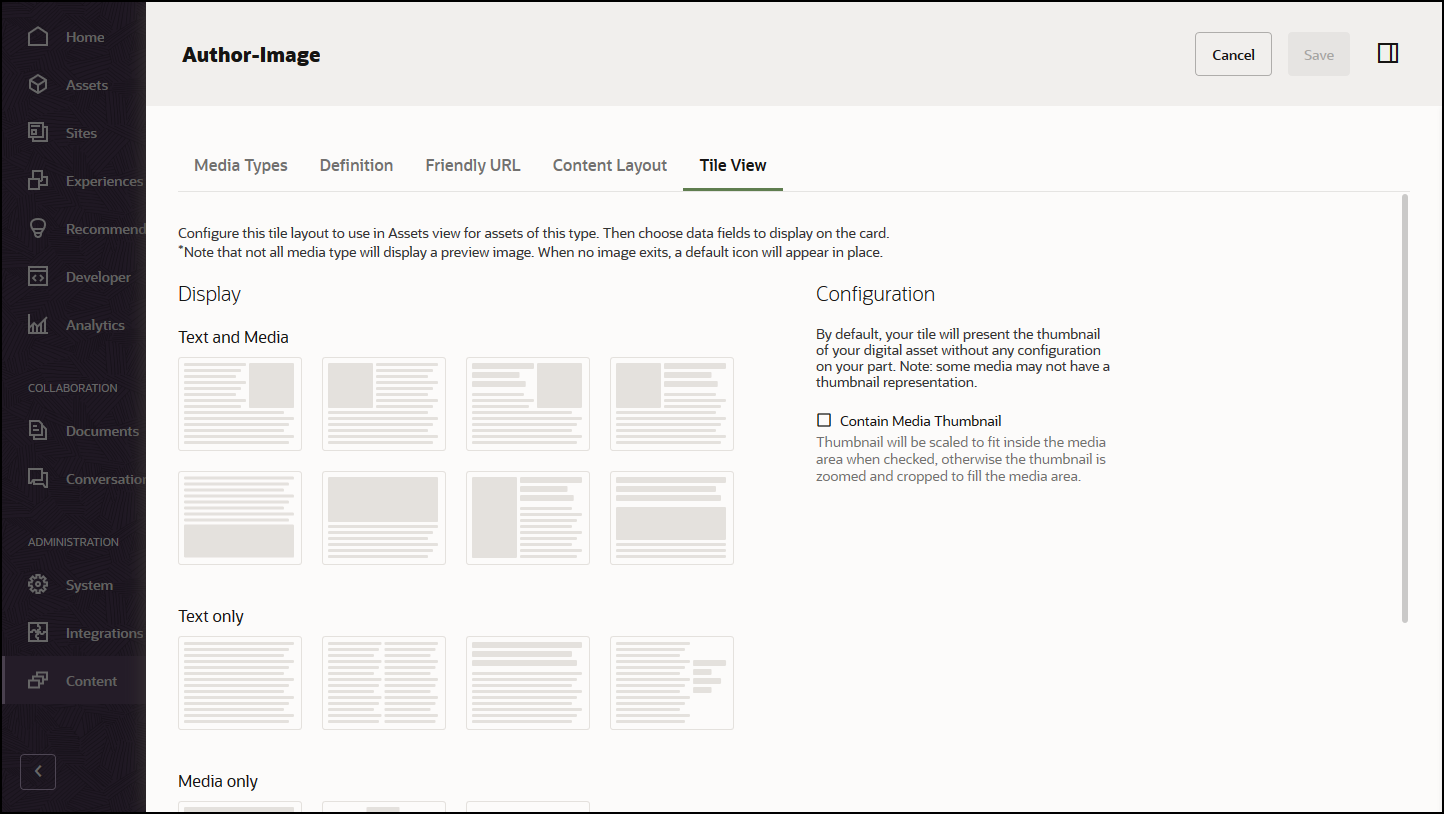Select the Integrations puzzle icon
Screen dimensions: 1444x814
[x=38, y=633]
